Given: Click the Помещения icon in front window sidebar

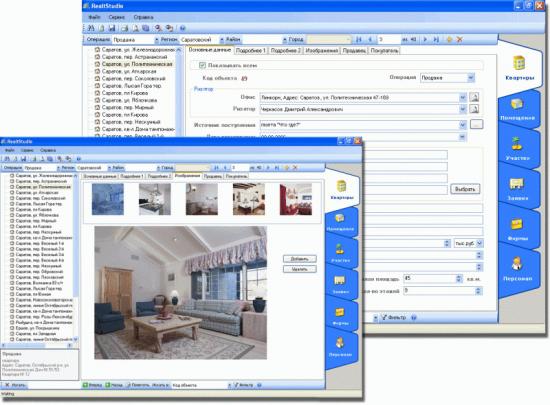Looking at the screenshot, I should [340, 218].
